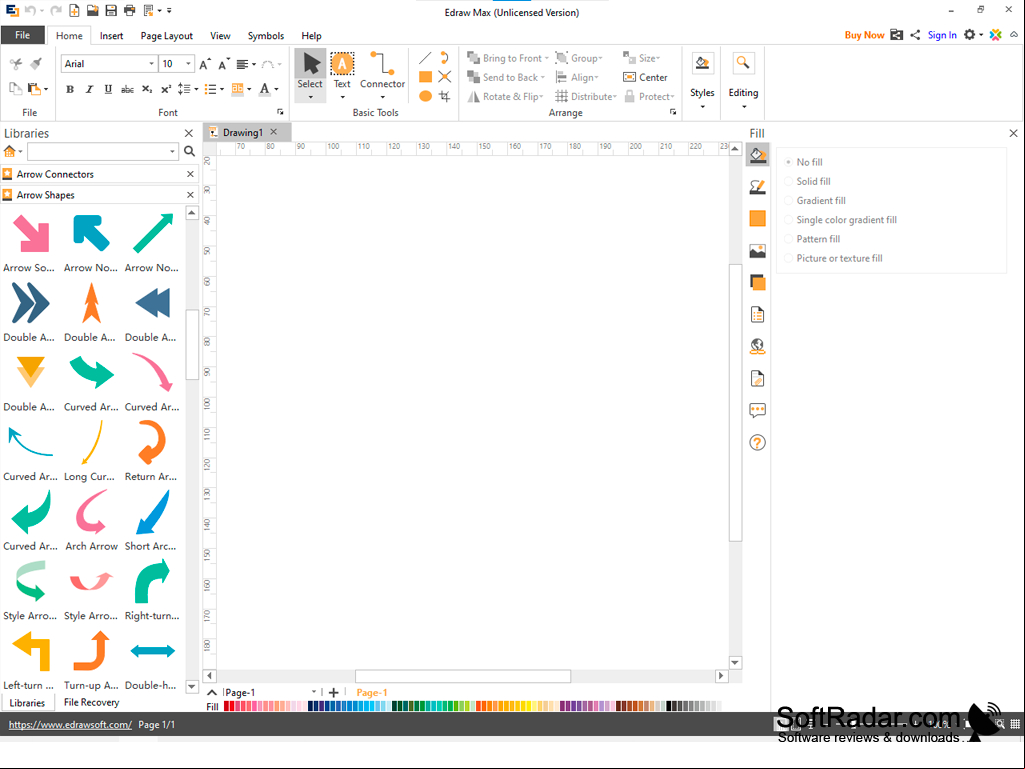
Task: Click the Print icon in title bar
Action: click(x=129, y=10)
